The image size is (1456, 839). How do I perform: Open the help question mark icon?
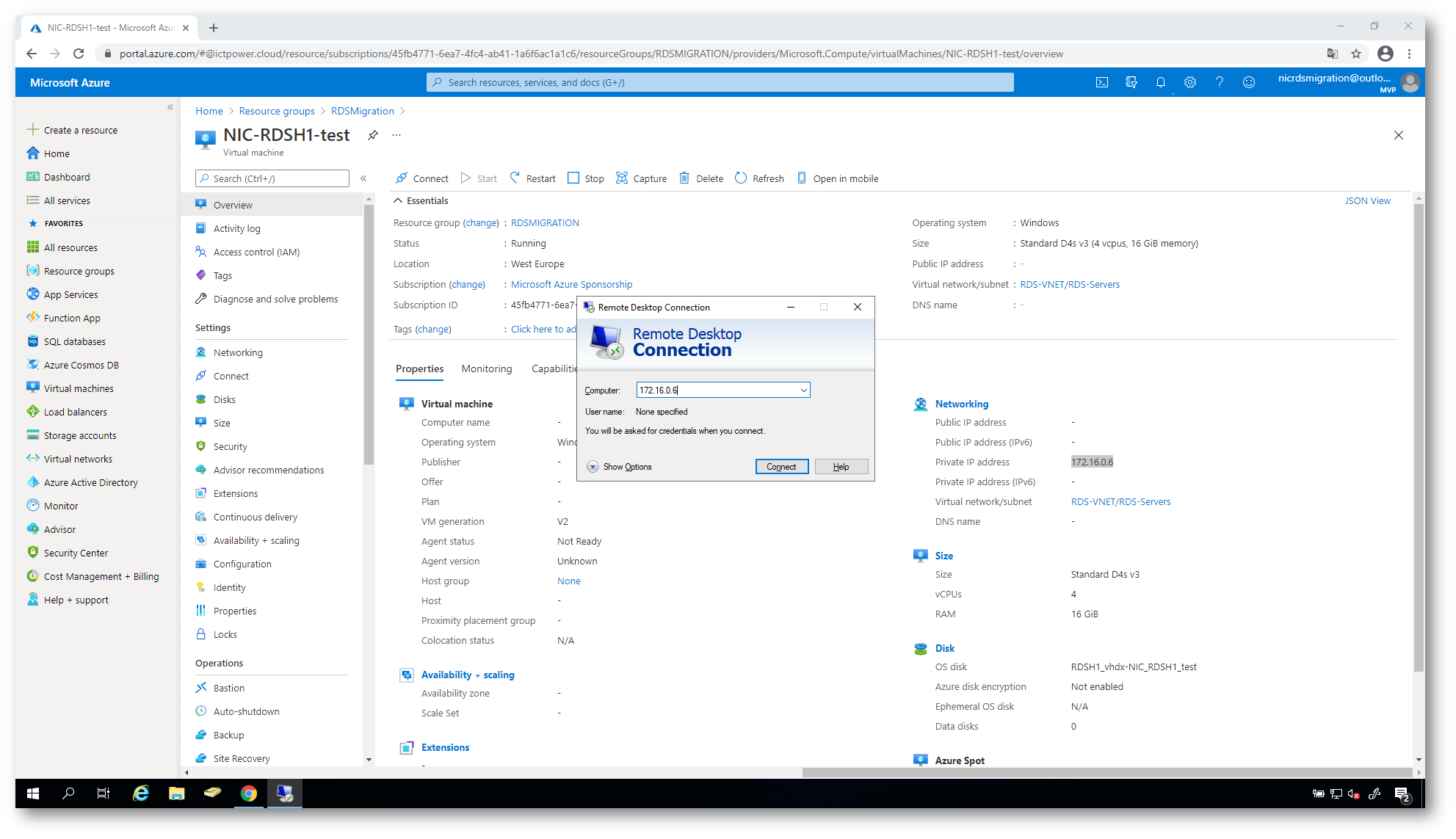point(1219,82)
